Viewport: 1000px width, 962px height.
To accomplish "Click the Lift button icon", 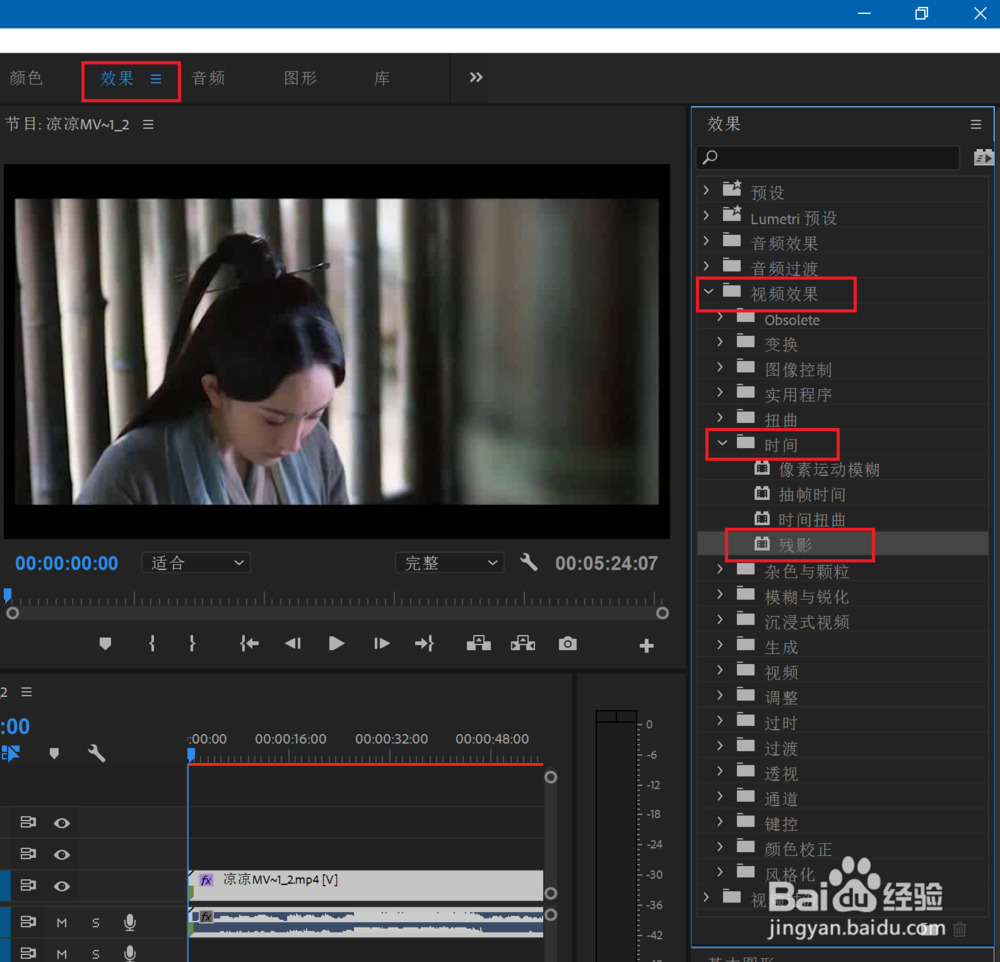I will pyautogui.click(x=478, y=644).
